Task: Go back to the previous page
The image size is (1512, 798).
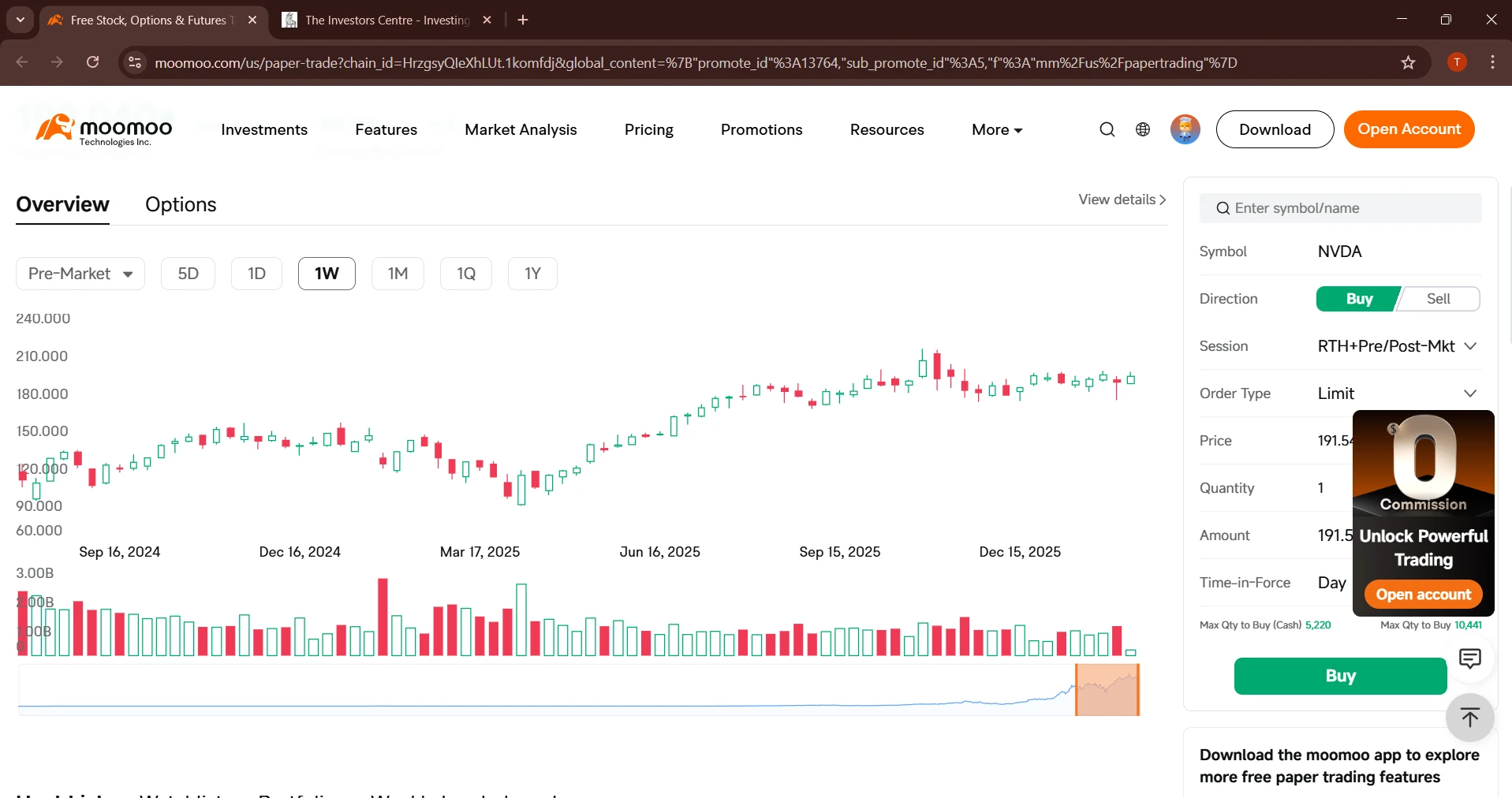Action: (22, 62)
